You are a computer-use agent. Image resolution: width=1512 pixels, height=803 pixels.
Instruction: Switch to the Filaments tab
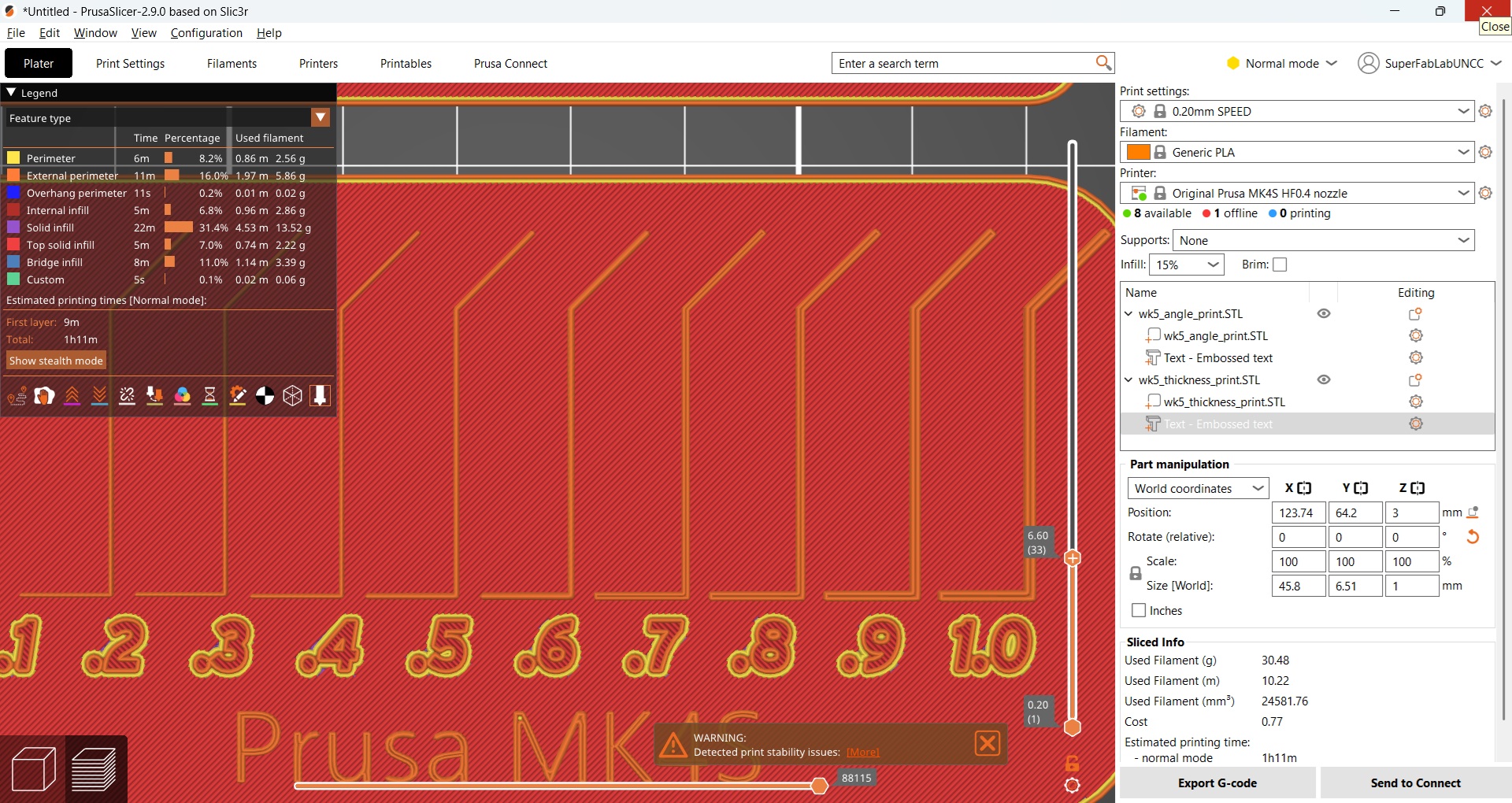pyautogui.click(x=232, y=63)
